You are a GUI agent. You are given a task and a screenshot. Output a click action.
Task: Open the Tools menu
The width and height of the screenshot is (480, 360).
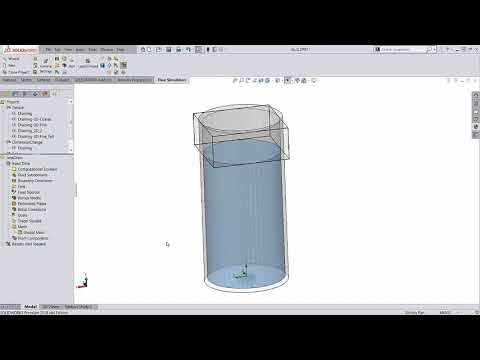(x=92, y=50)
